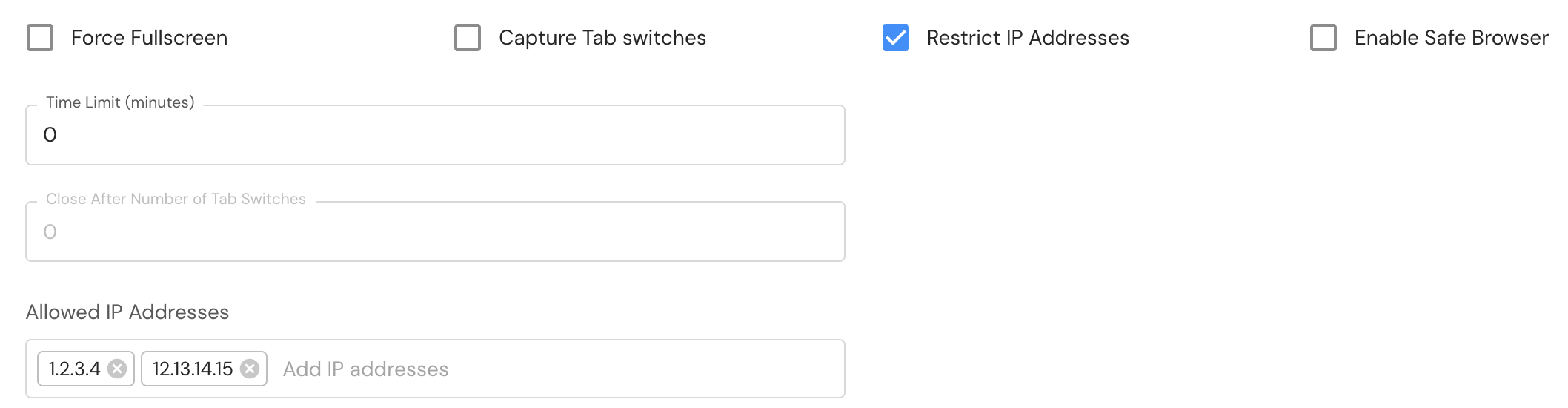Click the Time Limit (minutes) field label
The height and width of the screenshot is (408, 1568).
coord(120,102)
